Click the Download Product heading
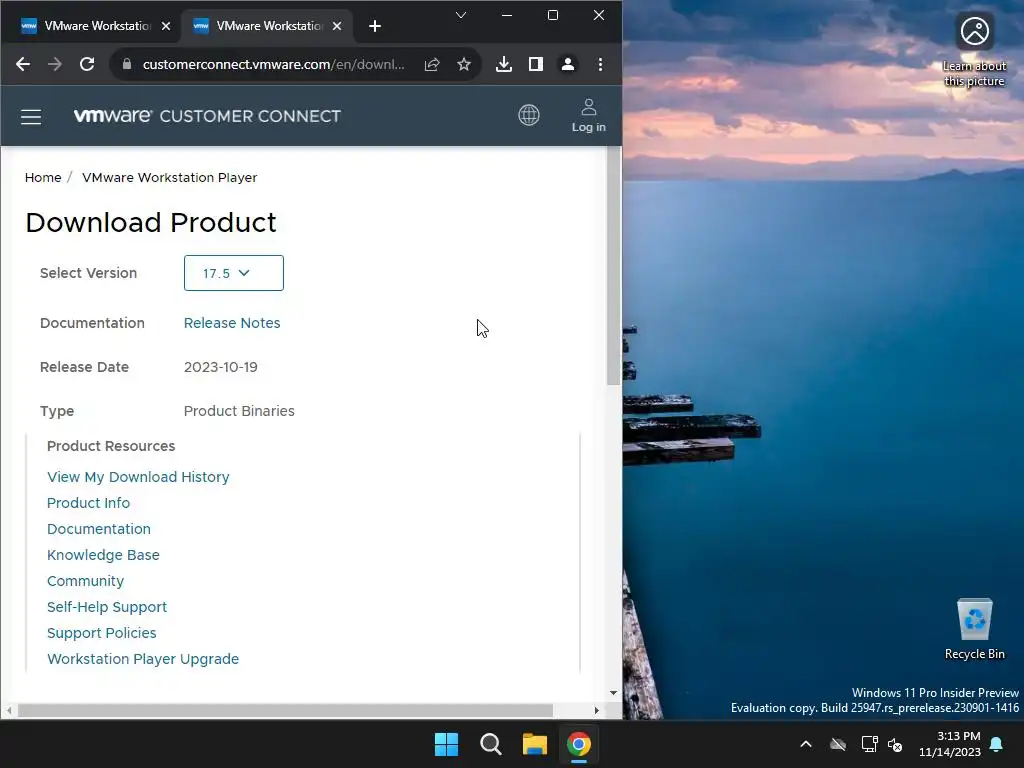The image size is (1024, 768). tap(151, 223)
